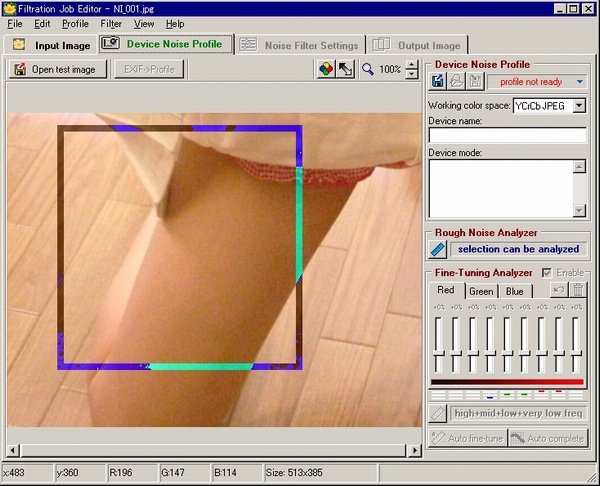Select the Red channel tab
The image size is (600, 486).
tap(446, 290)
